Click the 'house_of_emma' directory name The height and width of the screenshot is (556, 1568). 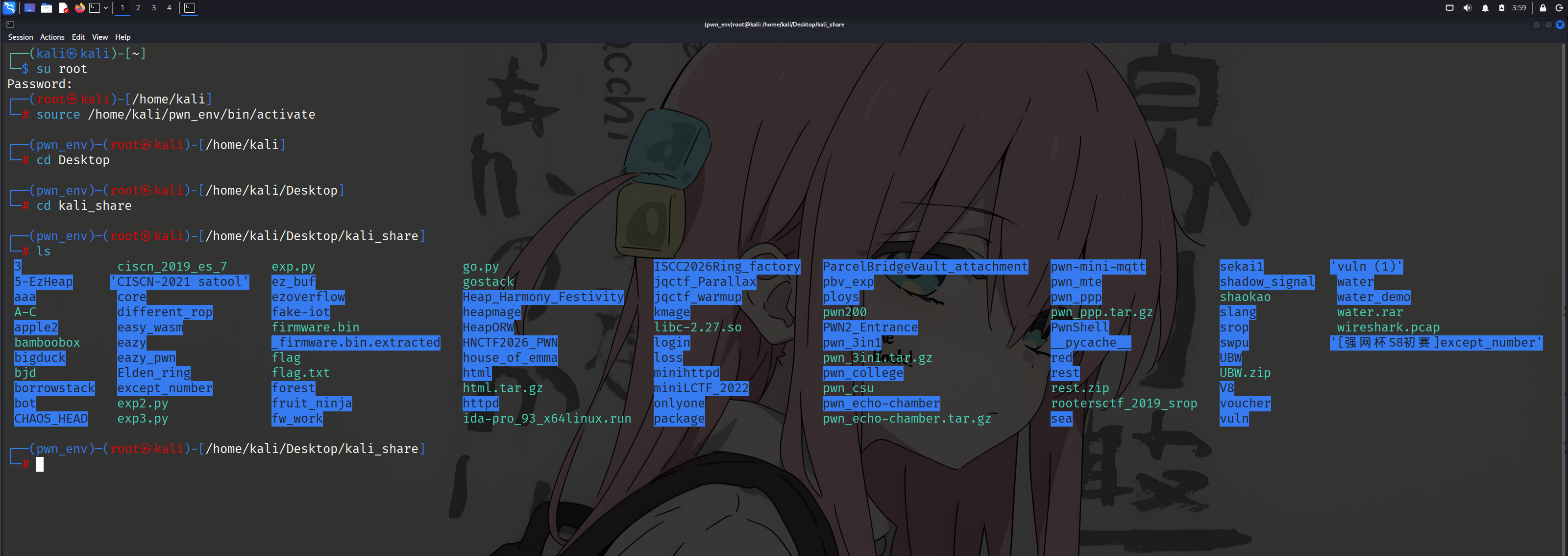coord(511,358)
